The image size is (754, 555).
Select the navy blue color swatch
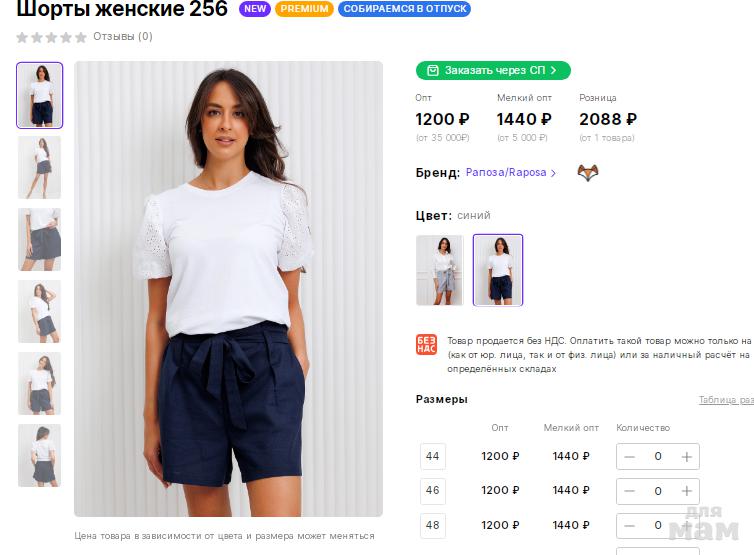[x=497, y=270]
